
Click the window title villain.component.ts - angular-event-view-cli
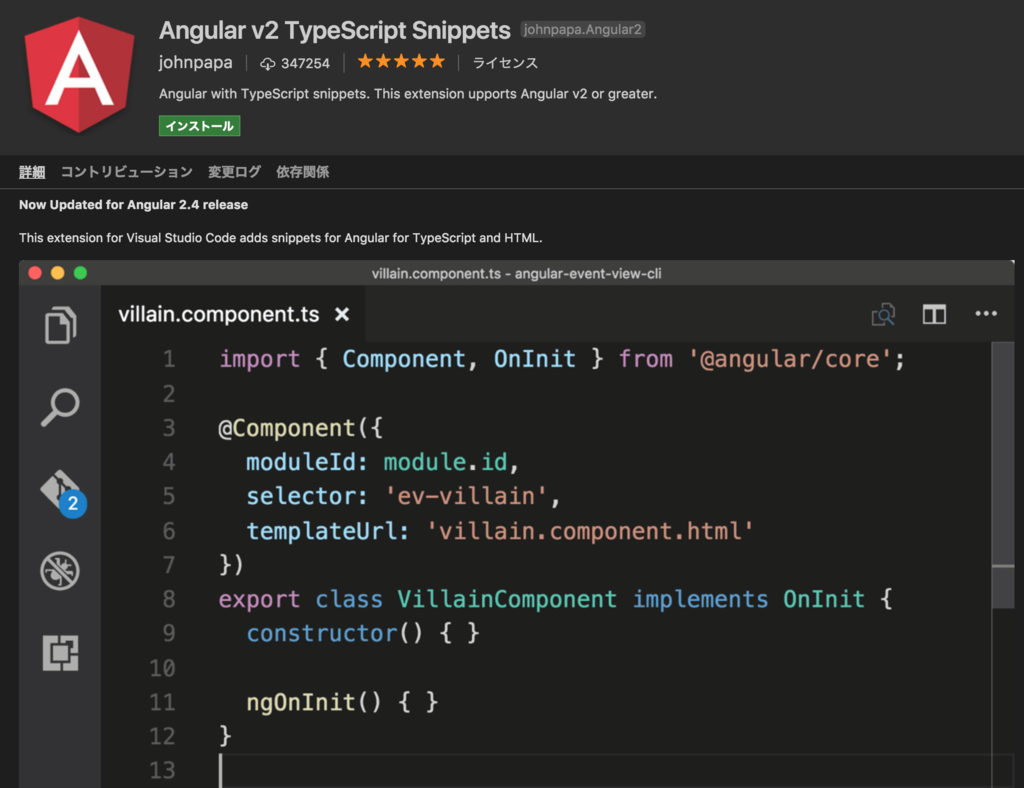[517, 274]
